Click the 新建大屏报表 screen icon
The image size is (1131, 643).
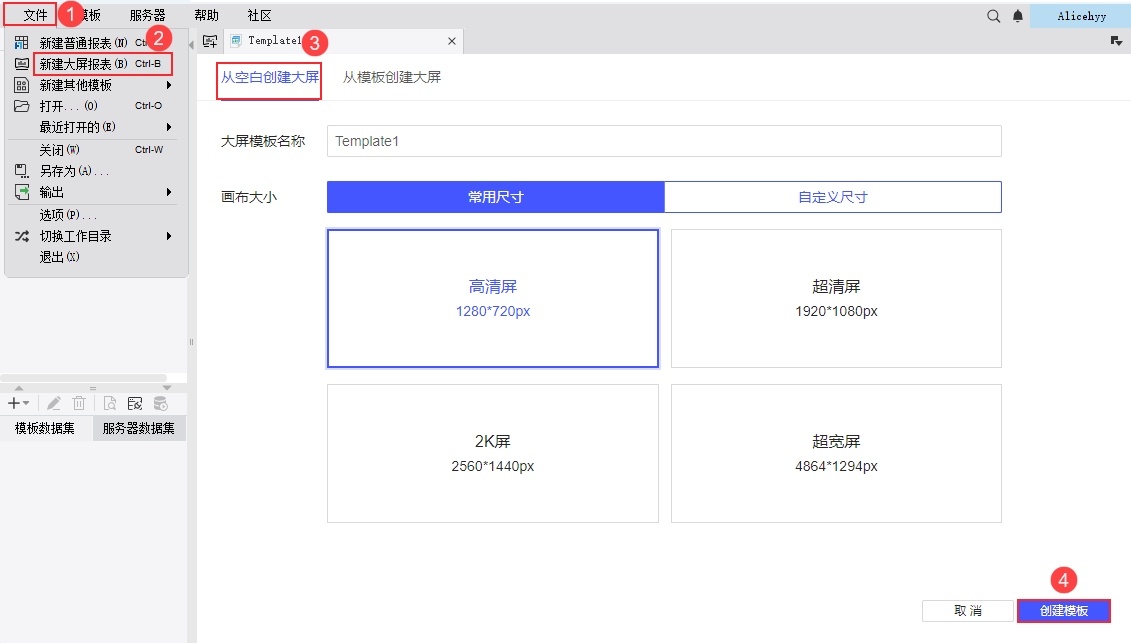(x=22, y=64)
